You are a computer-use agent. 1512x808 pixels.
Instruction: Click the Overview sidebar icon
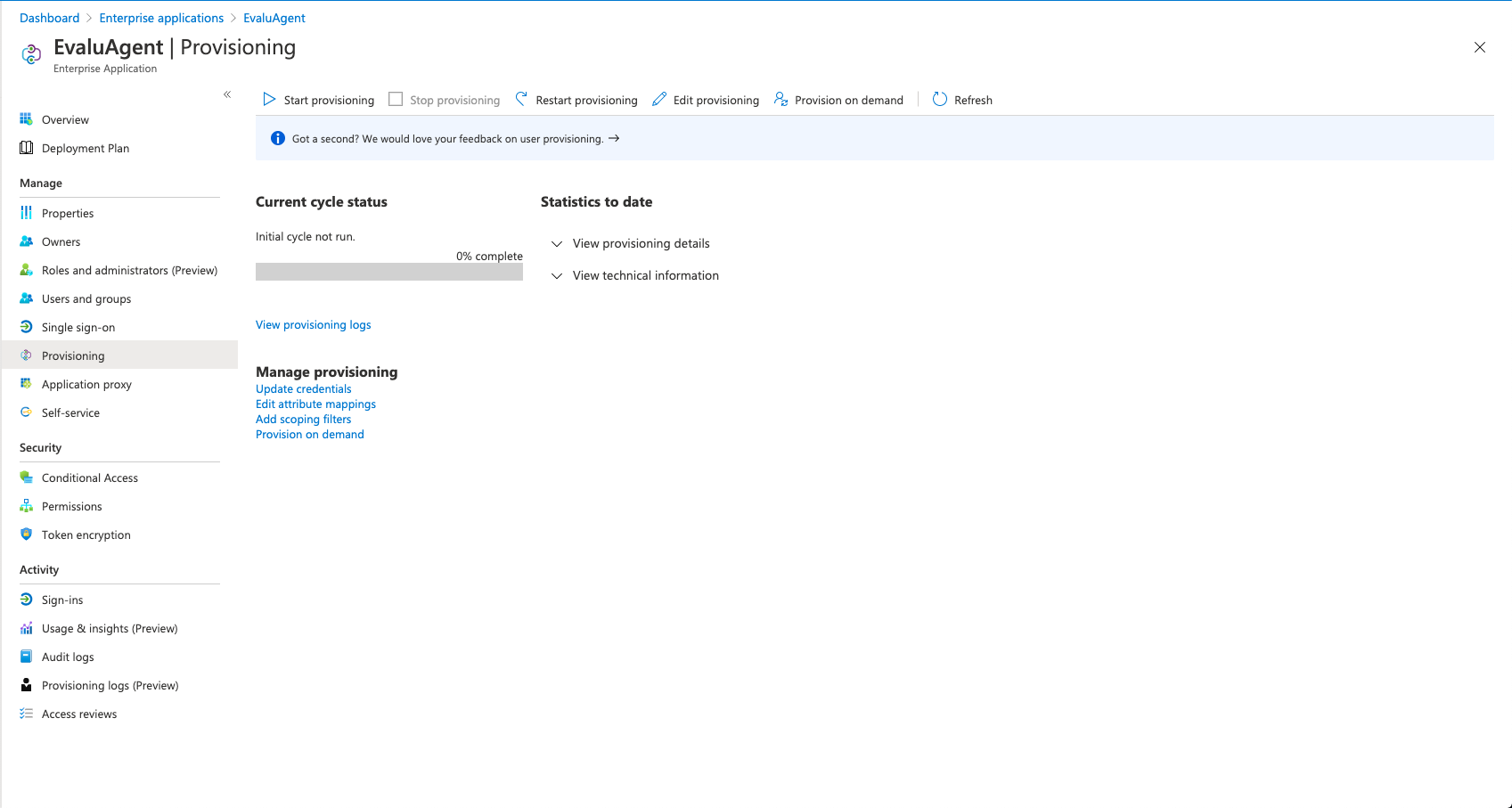pyautogui.click(x=27, y=119)
